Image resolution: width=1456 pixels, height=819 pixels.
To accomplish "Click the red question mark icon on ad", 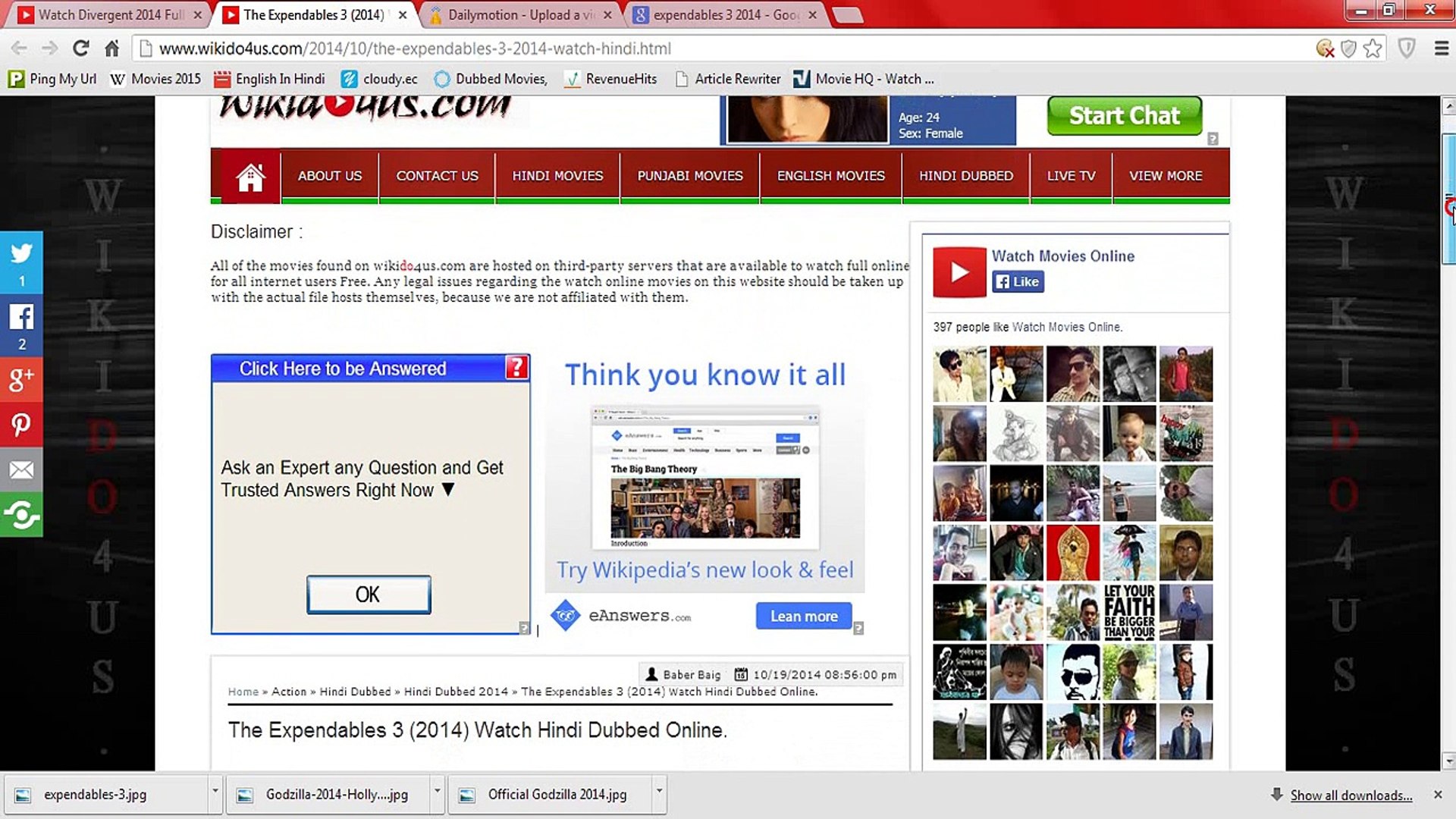I will click(516, 367).
